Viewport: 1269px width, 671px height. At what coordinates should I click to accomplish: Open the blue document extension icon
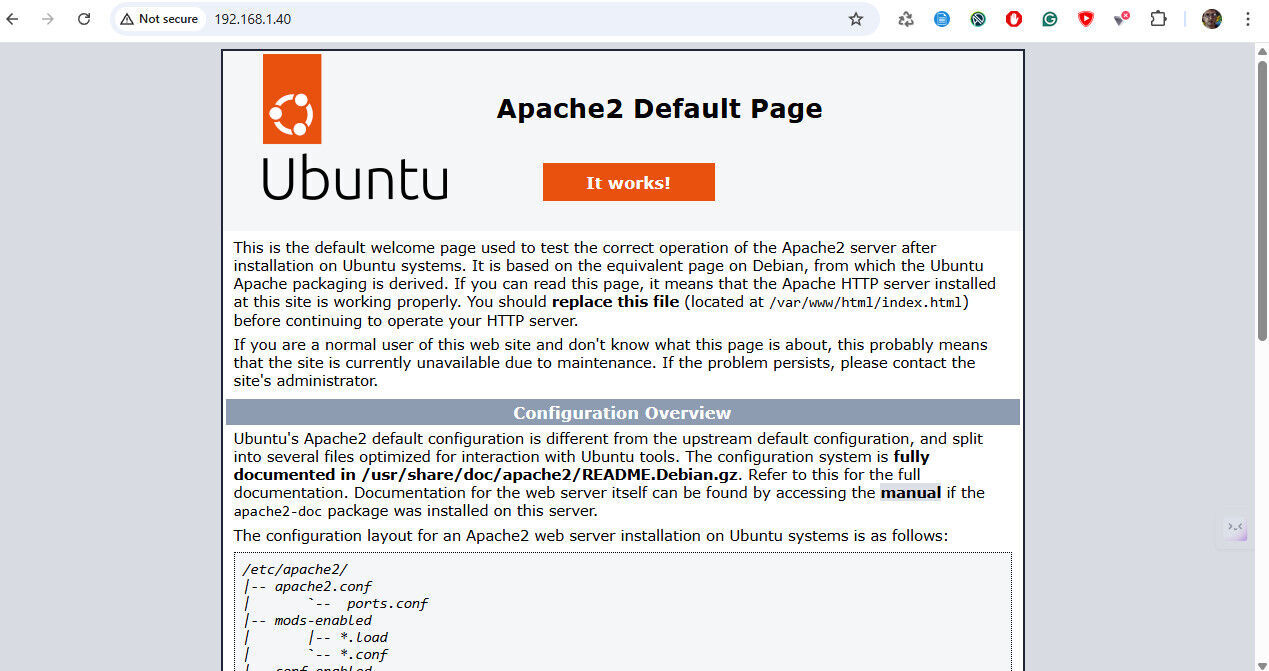[x=941, y=19]
